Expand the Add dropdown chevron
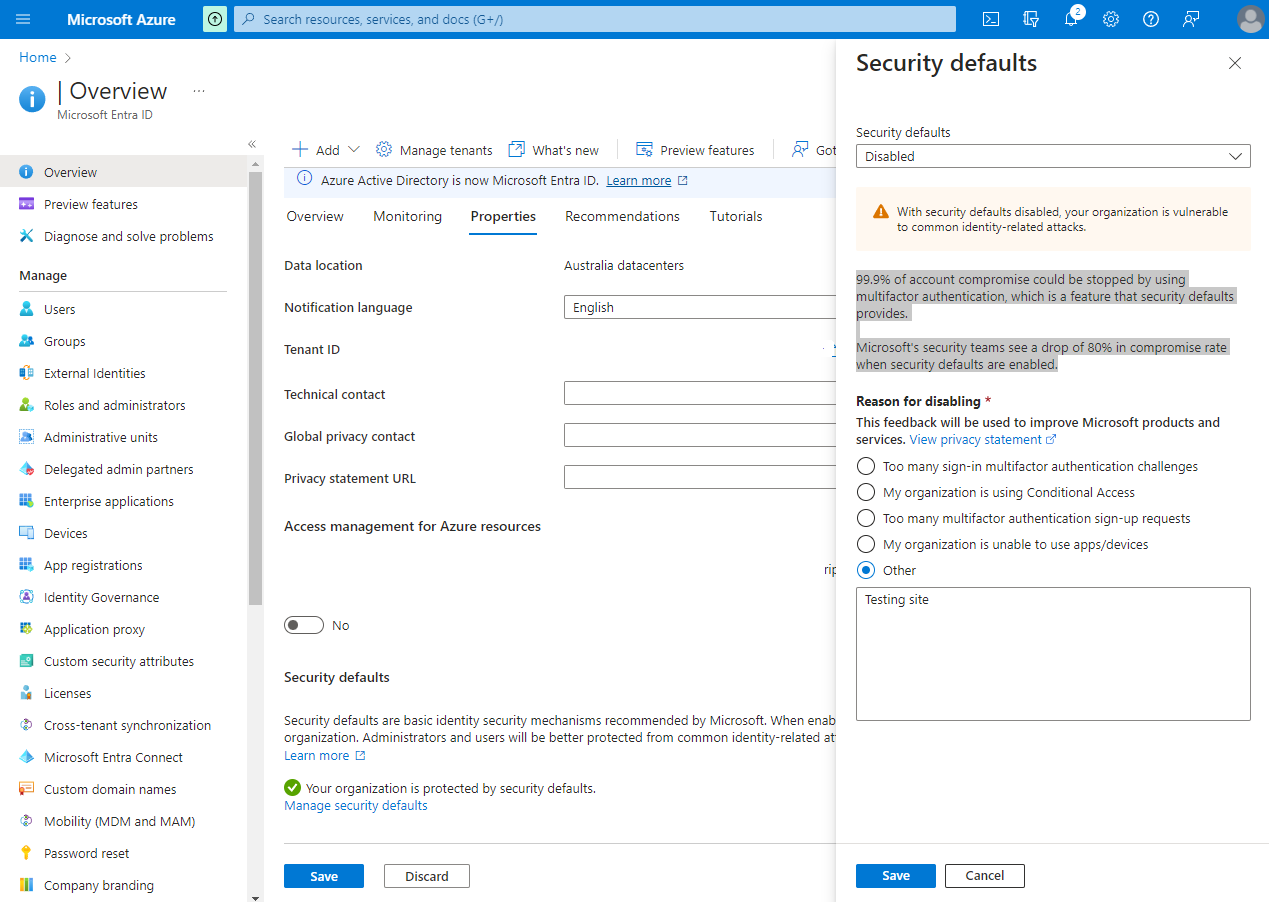Image resolution: width=1269 pixels, height=902 pixels. pyautogui.click(x=353, y=150)
